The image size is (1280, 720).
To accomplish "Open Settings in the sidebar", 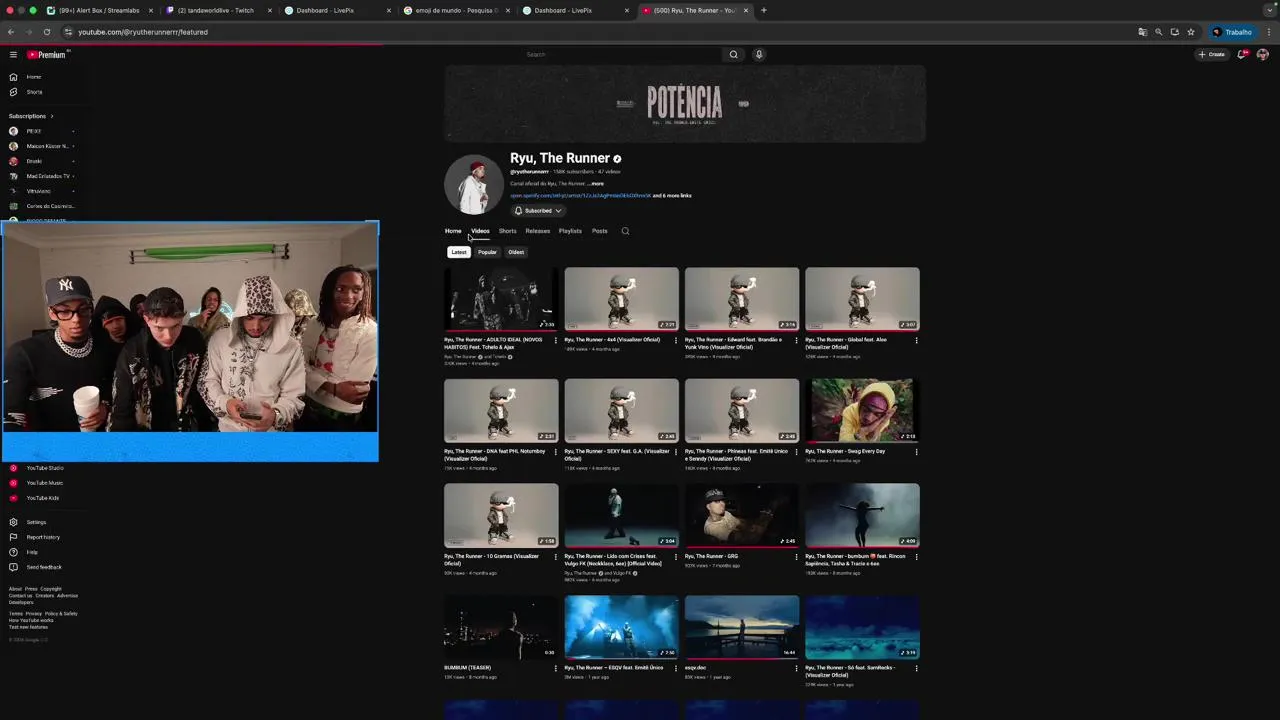I will tap(36, 522).
